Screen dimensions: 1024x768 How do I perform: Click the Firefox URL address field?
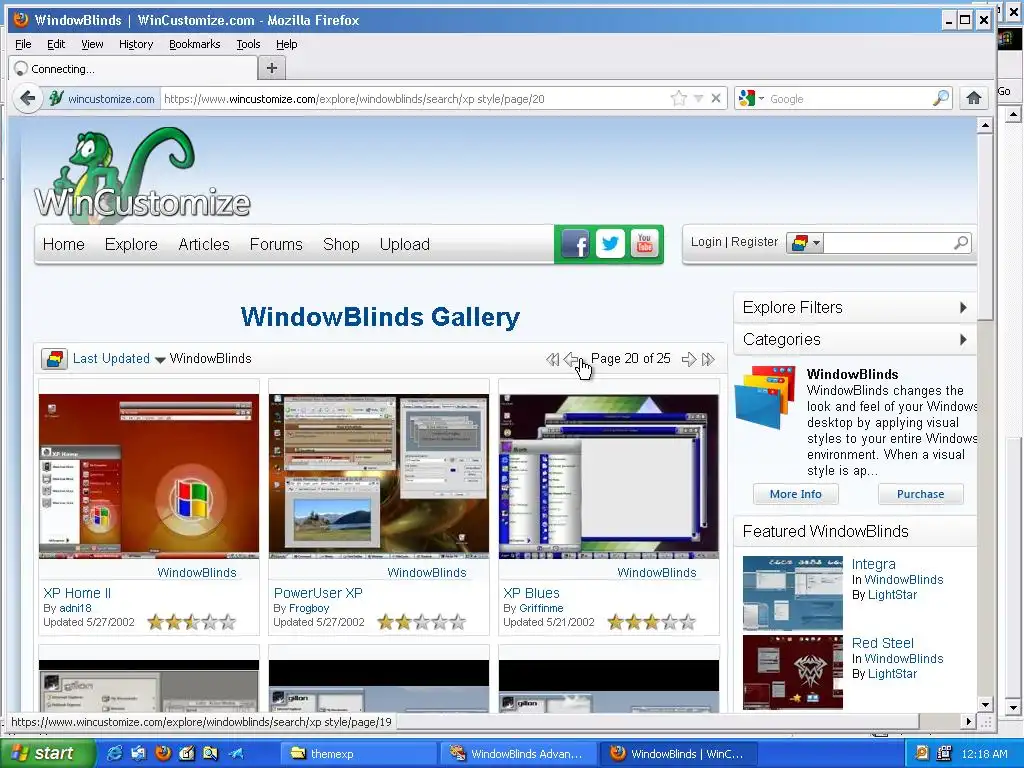click(415, 99)
